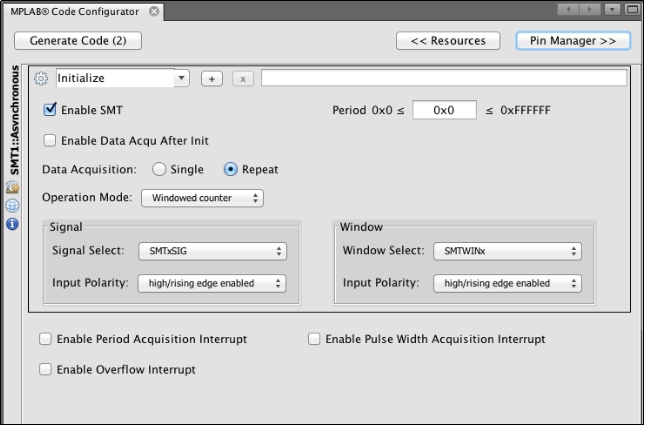This screenshot has width=645, height=426.
Task: Switch to MPLAB Code Configurator tab
Action: 74,12
